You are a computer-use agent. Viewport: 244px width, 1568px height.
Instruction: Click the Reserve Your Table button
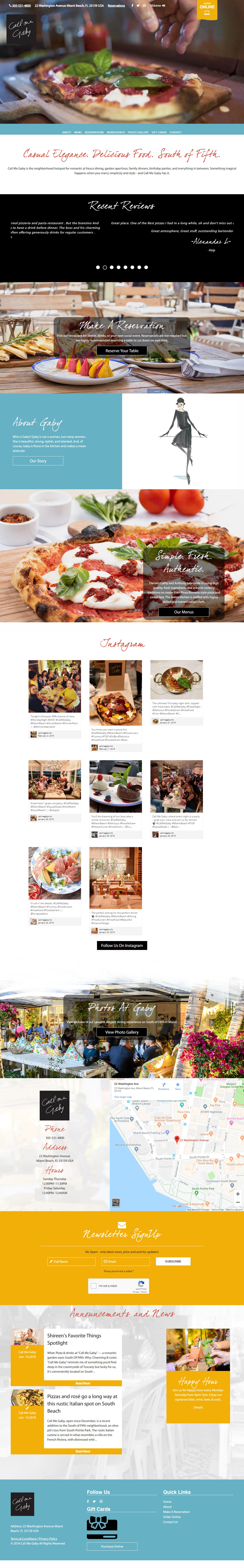tap(122, 351)
